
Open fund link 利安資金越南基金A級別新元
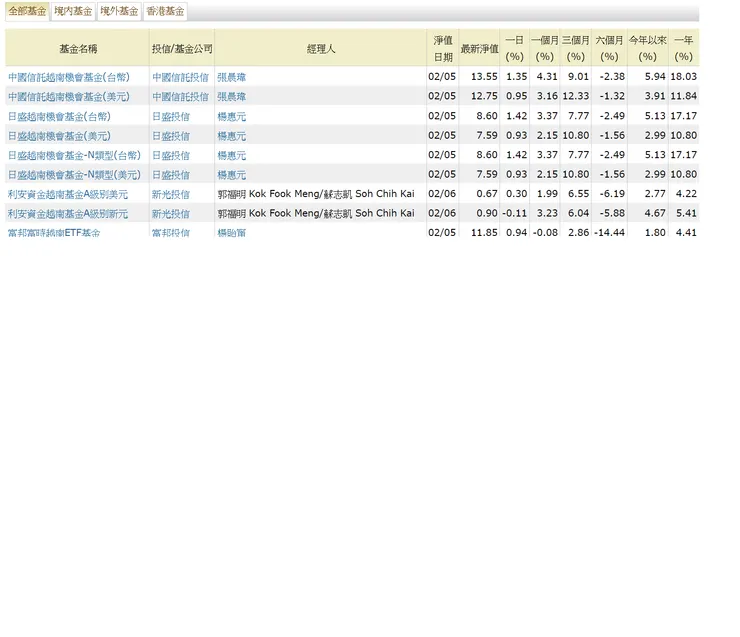pos(68,214)
